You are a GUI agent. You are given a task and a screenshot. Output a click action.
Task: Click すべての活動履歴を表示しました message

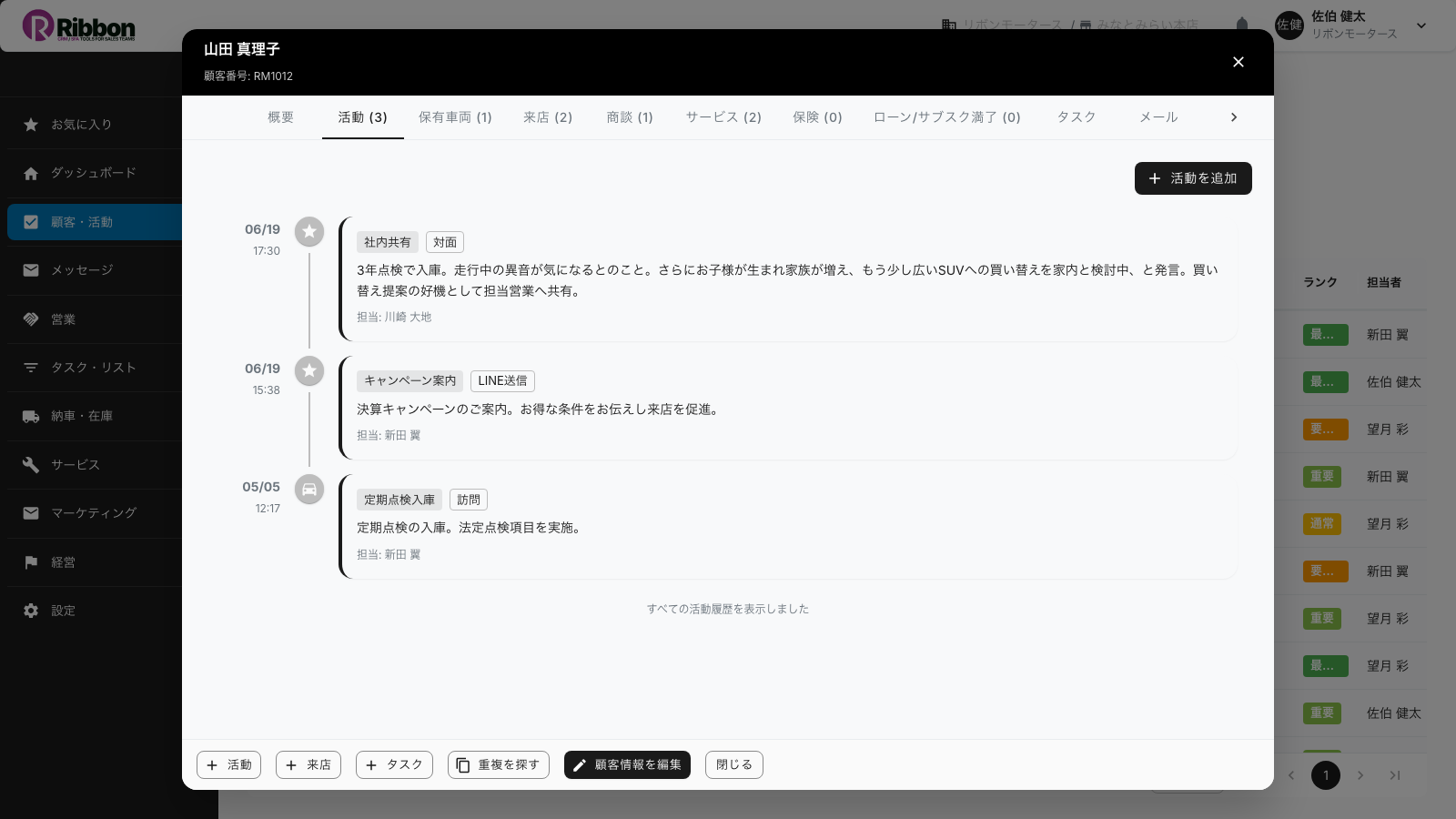pos(728,609)
